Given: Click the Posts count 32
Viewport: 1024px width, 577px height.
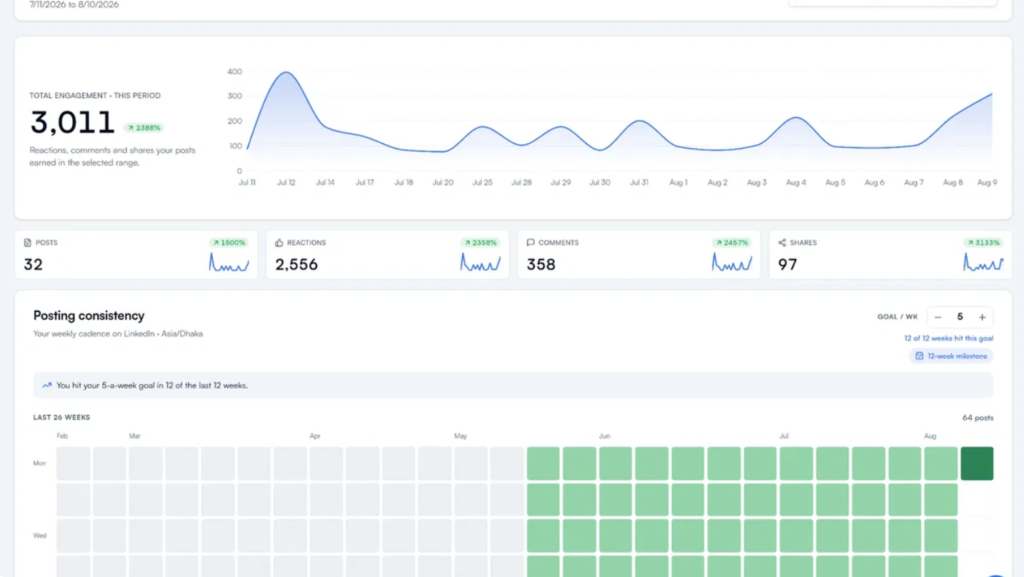Looking at the screenshot, I should pos(33,264).
